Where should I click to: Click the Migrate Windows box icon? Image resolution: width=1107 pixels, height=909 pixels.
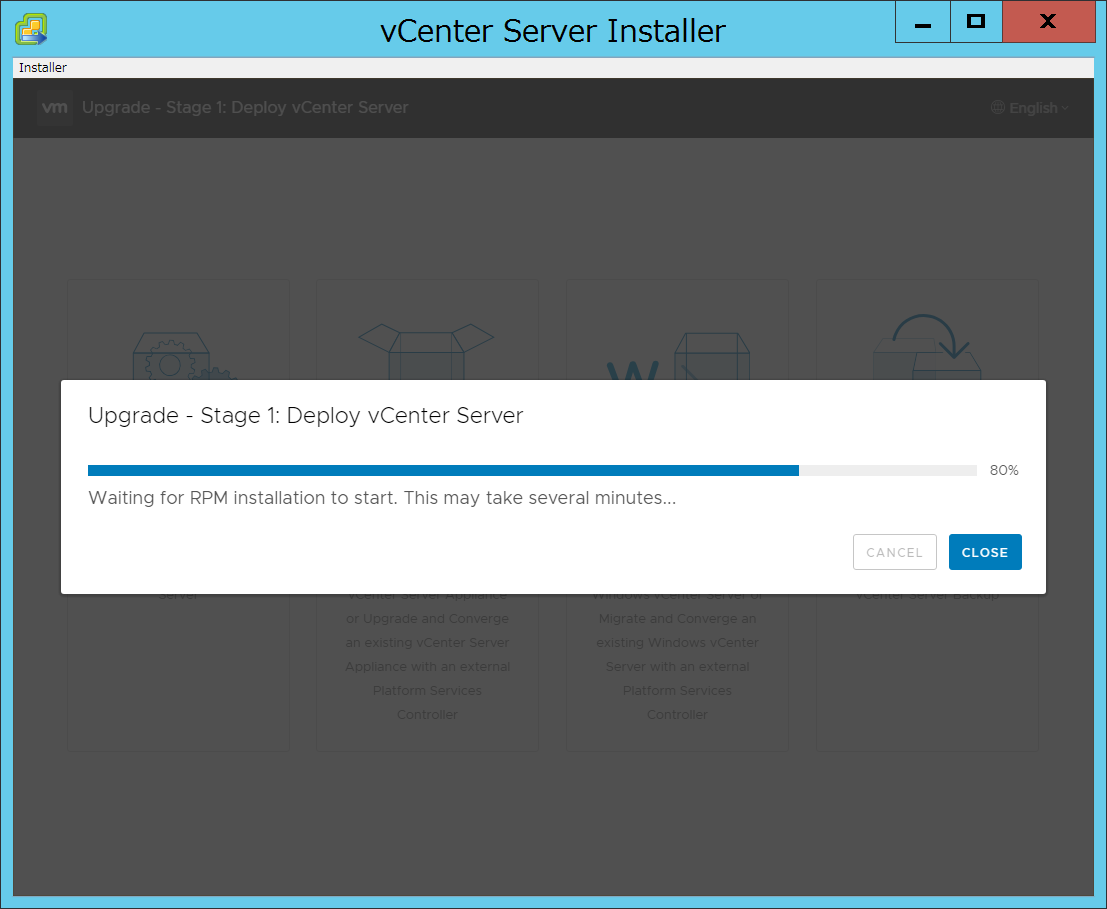coord(678,356)
